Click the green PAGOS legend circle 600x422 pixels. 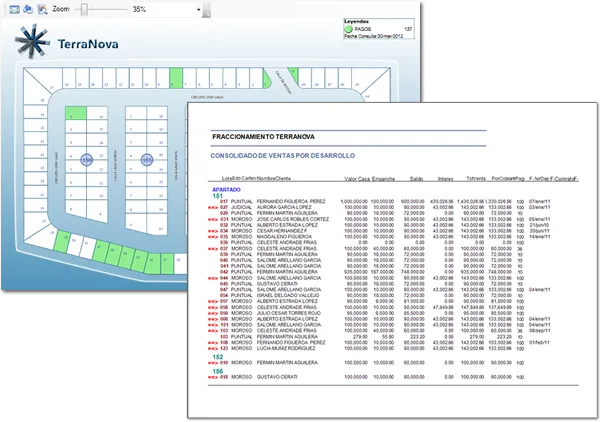point(348,29)
